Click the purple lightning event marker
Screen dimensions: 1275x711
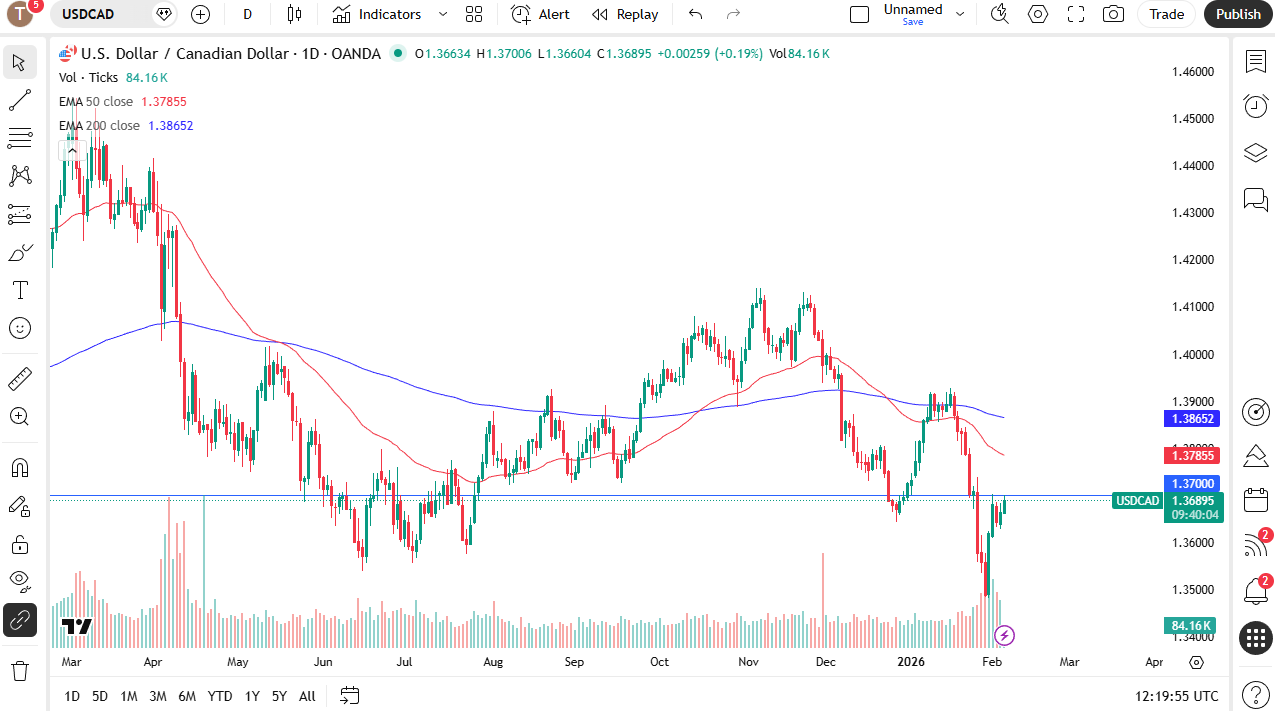tap(1005, 635)
